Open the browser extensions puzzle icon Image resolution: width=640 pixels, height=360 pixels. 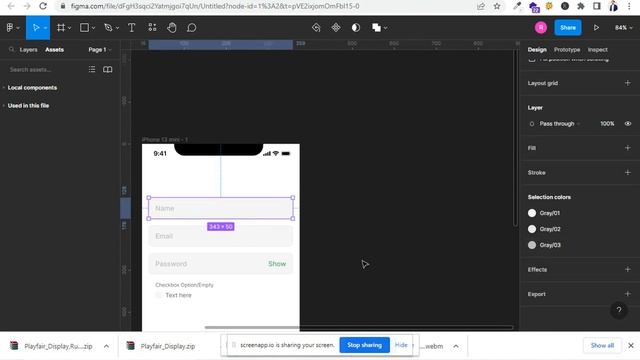(581, 6)
